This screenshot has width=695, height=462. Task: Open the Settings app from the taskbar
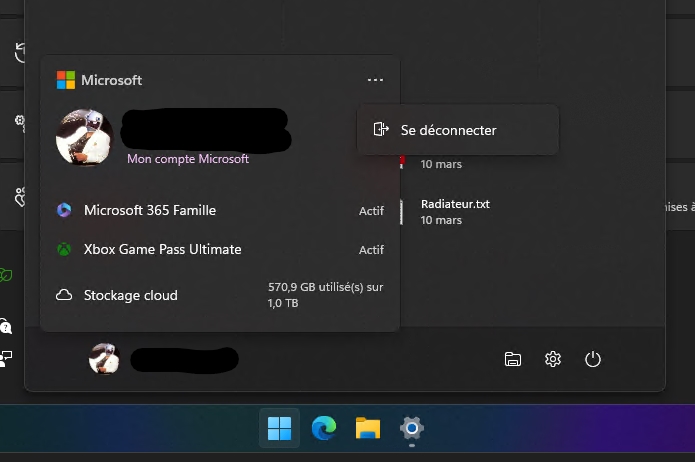click(x=411, y=429)
